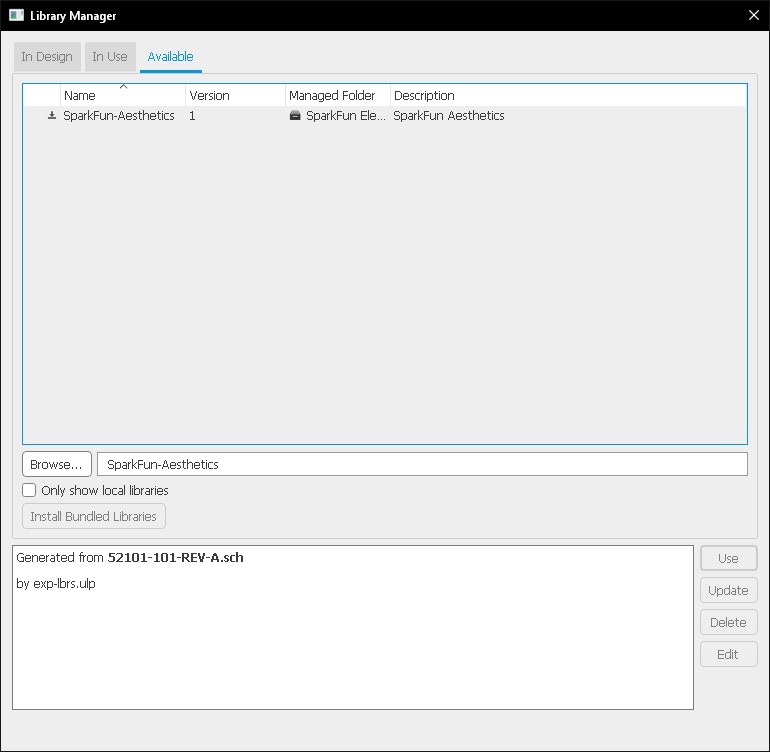The width and height of the screenshot is (770, 752).
Task: Click the managed folder icon for SparkFun Ele...
Action: coord(295,115)
